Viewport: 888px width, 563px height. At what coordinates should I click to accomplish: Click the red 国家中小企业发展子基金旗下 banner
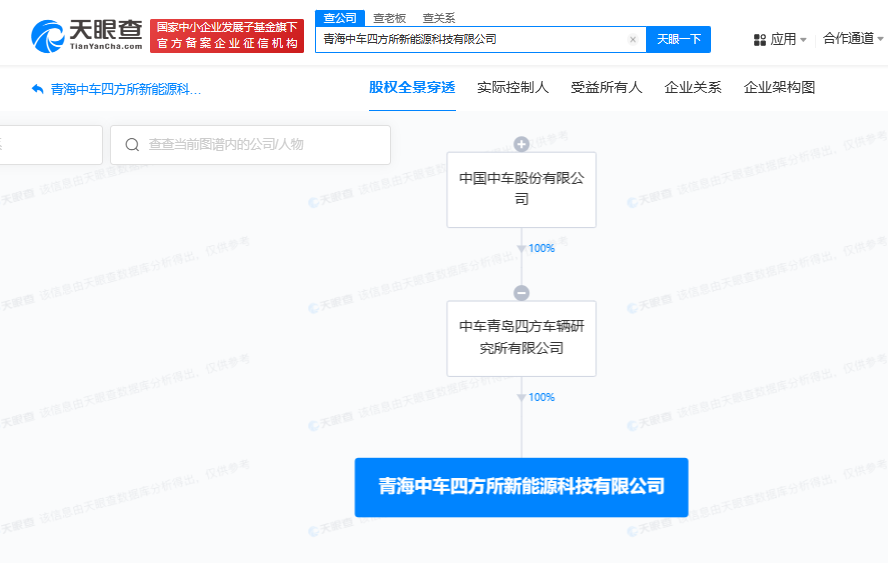pos(227,36)
